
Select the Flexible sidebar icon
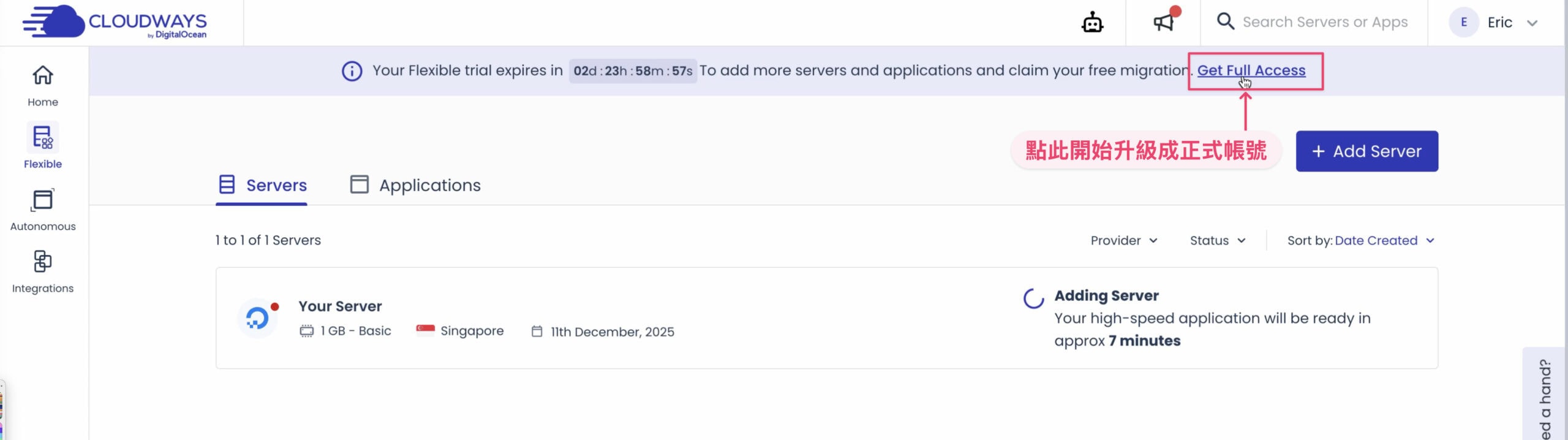point(43,146)
